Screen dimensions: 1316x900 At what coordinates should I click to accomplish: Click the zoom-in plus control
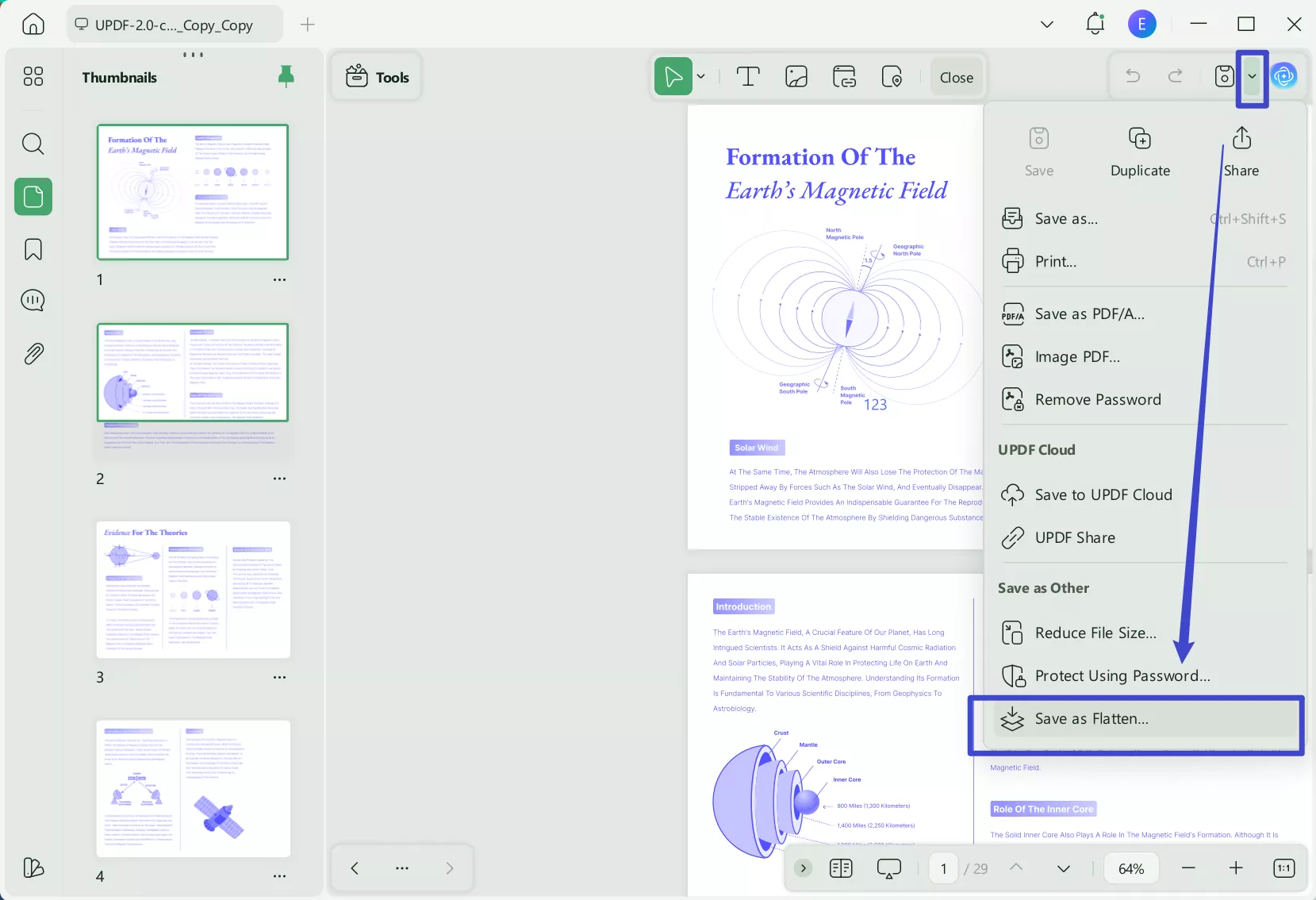pos(1236,868)
